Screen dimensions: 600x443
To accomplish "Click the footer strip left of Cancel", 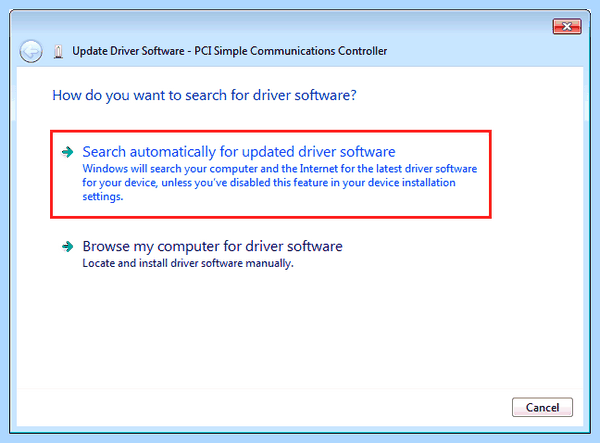I will [264, 407].
